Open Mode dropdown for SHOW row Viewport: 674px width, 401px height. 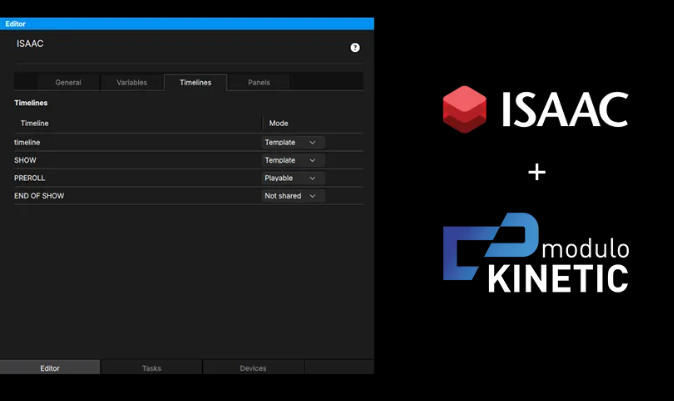coord(293,160)
